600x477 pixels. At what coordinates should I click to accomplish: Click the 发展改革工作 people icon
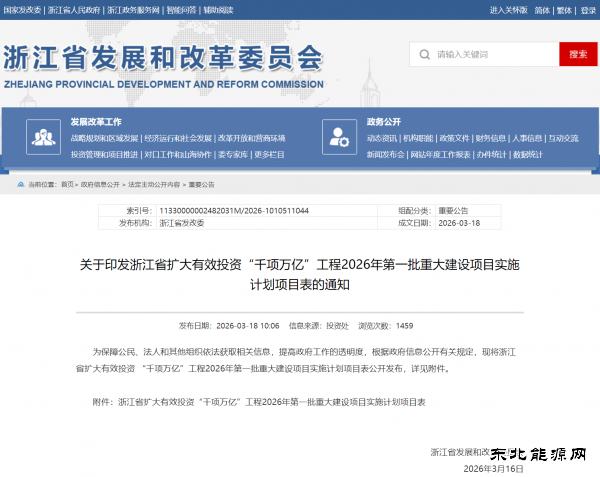[x=42, y=136]
